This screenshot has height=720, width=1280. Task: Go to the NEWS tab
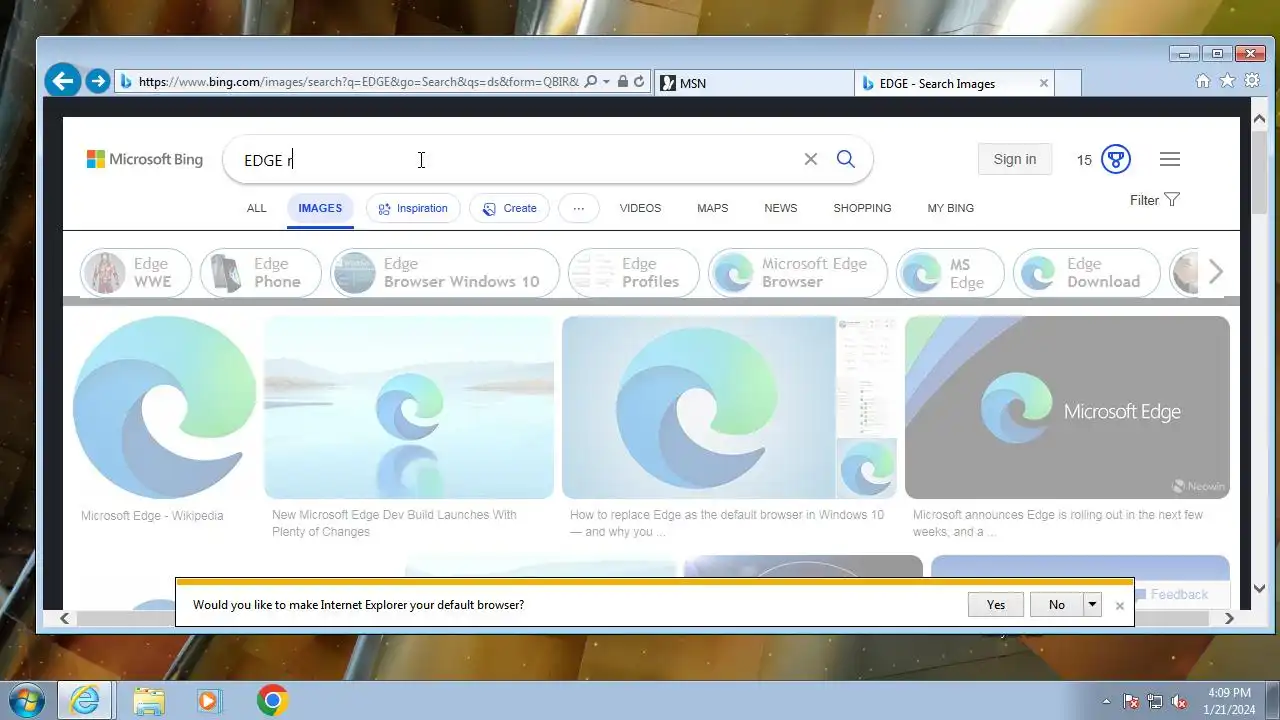pyautogui.click(x=781, y=208)
